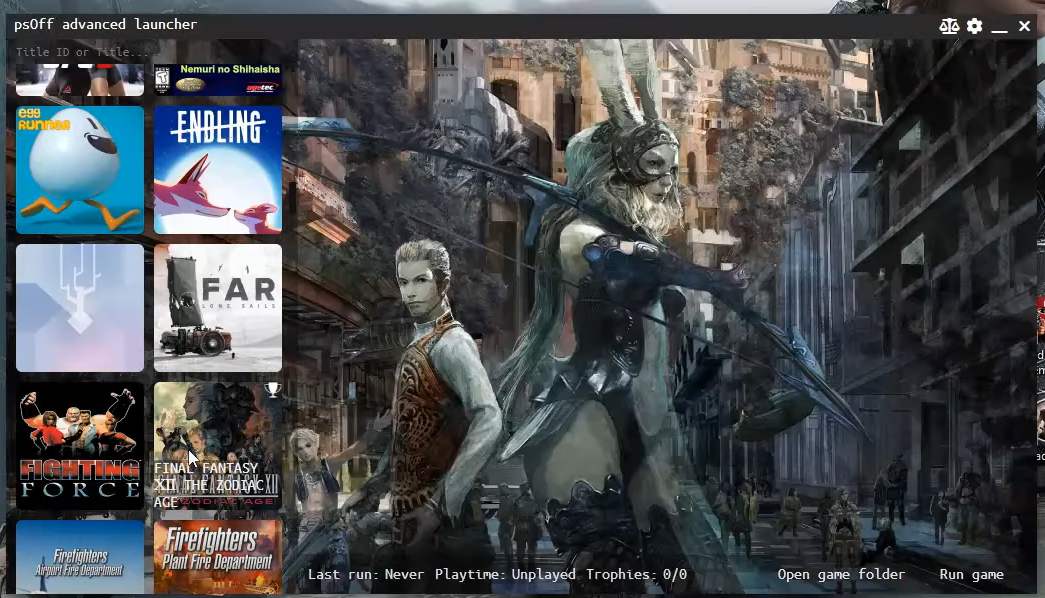The width and height of the screenshot is (1045, 598).
Task: Click the Last run: Never text
Action: coord(366,575)
